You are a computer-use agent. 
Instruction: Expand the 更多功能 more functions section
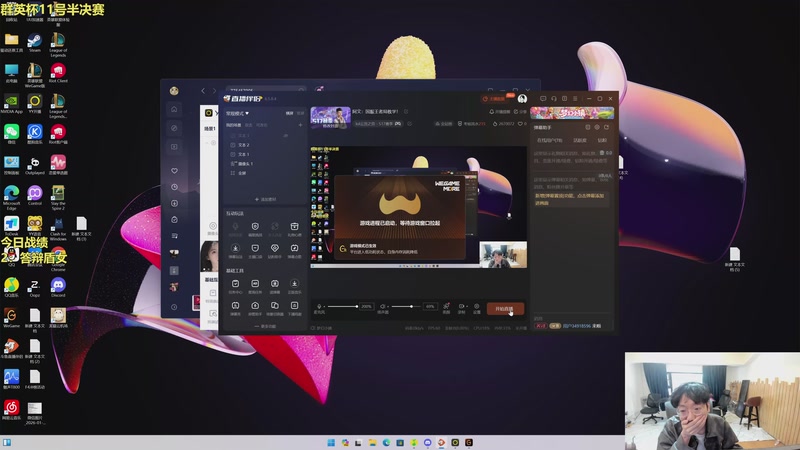click(x=265, y=326)
